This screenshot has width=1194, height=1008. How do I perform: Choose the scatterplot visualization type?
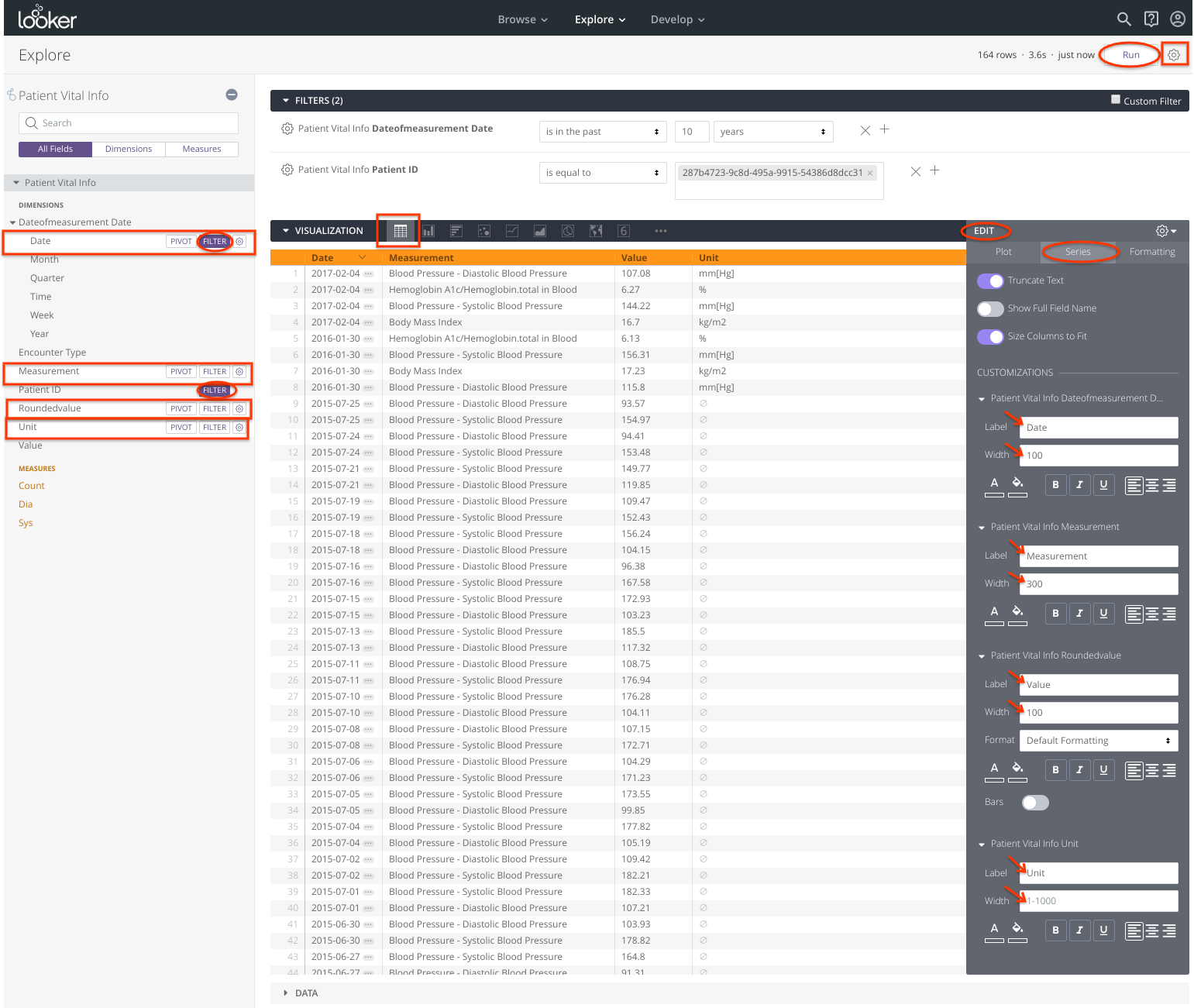[484, 231]
